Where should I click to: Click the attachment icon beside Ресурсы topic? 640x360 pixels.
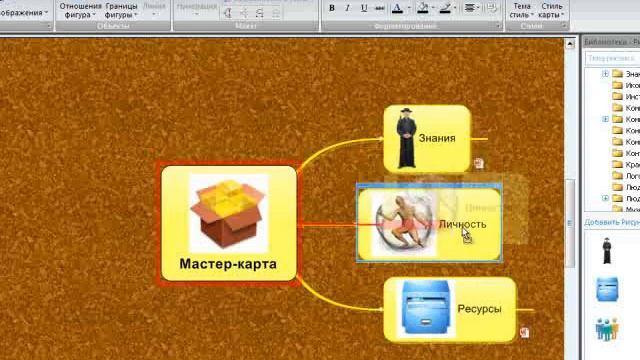(524, 333)
